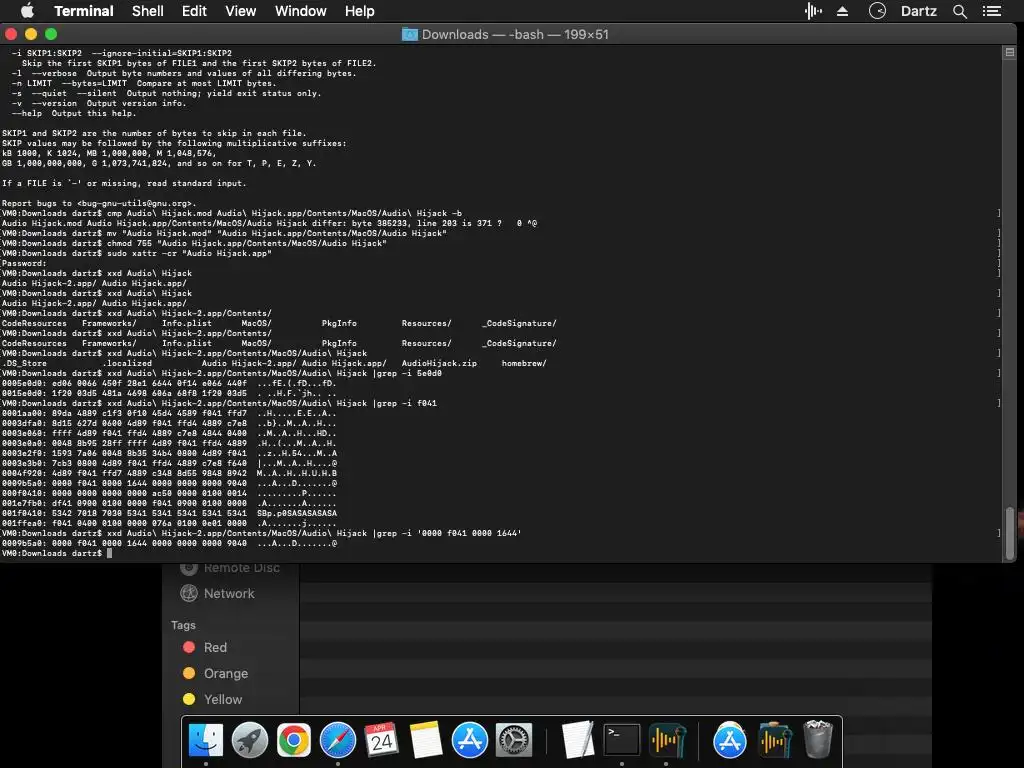Click the Audio Hijack waveform menu bar icon
Image resolution: width=1024 pixels, height=768 pixels.
click(x=813, y=11)
